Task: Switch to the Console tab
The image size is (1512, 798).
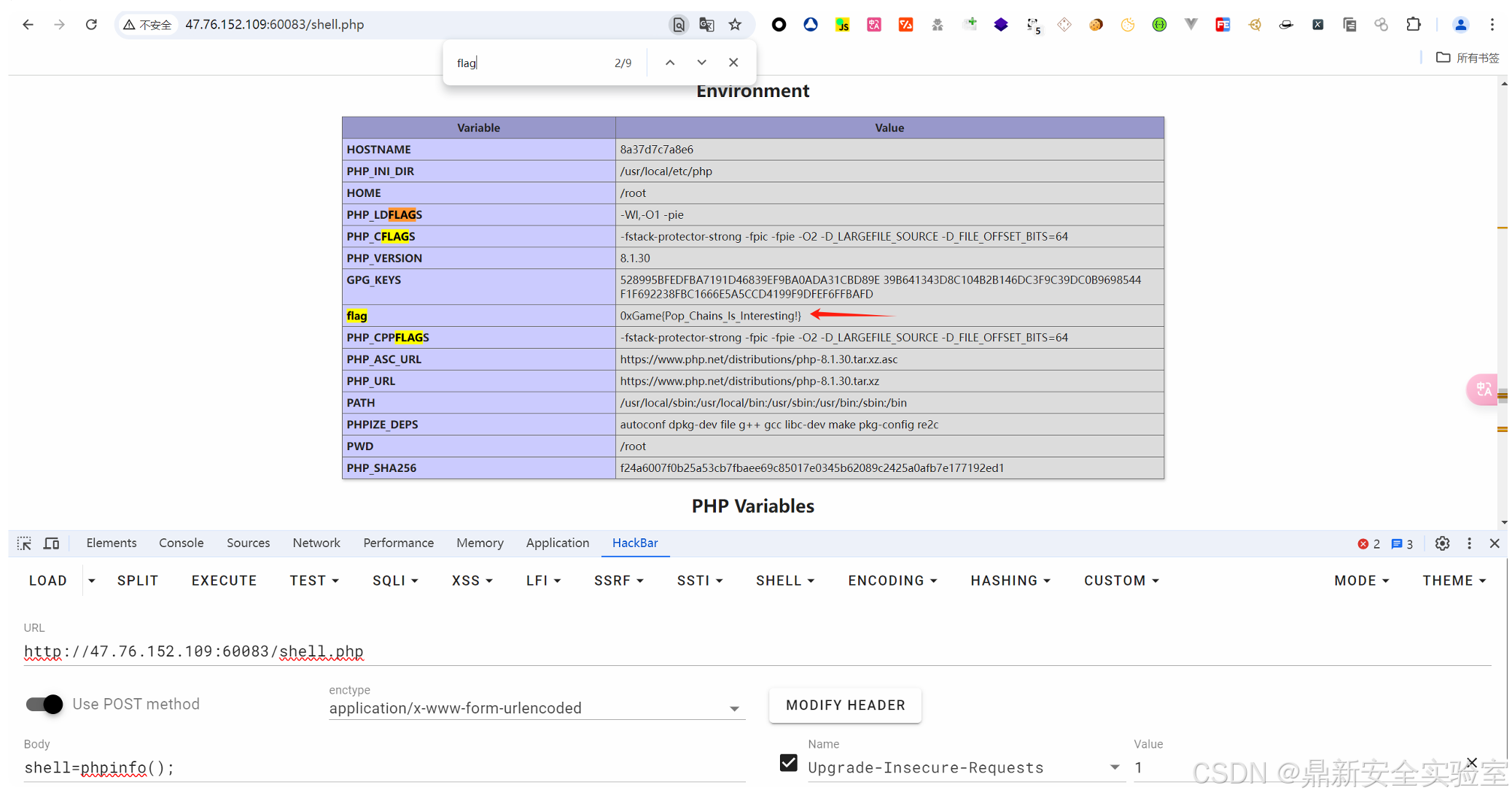Action: 181,543
